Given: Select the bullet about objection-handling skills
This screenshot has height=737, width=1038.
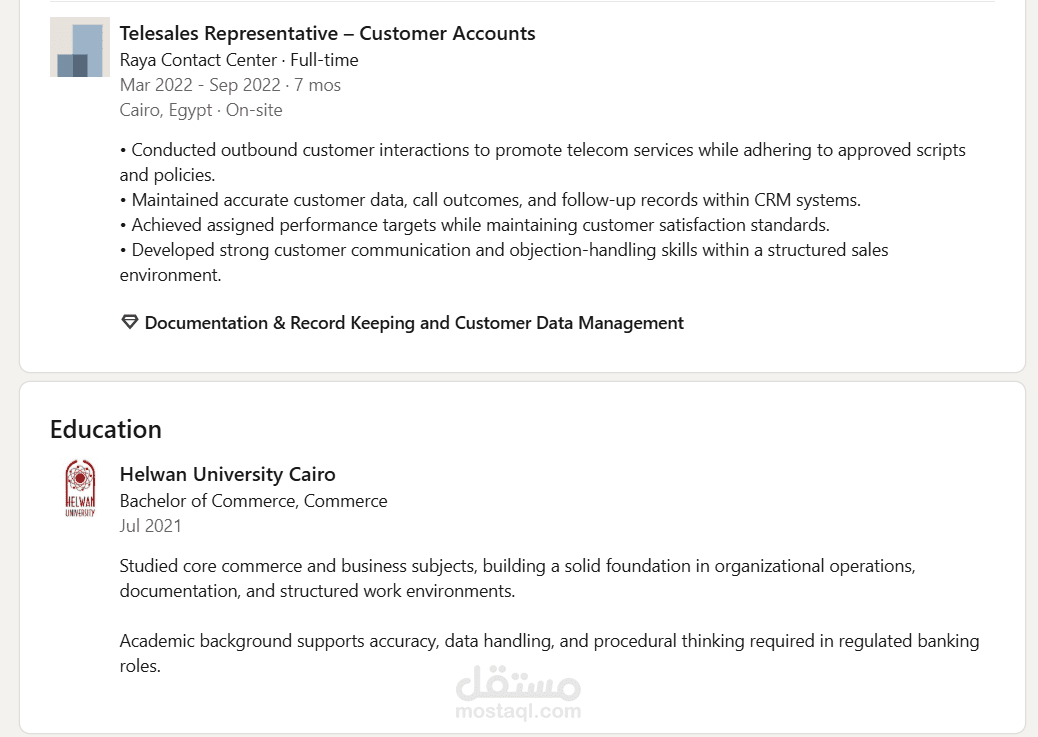Looking at the screenshot, I should point(504,262).
